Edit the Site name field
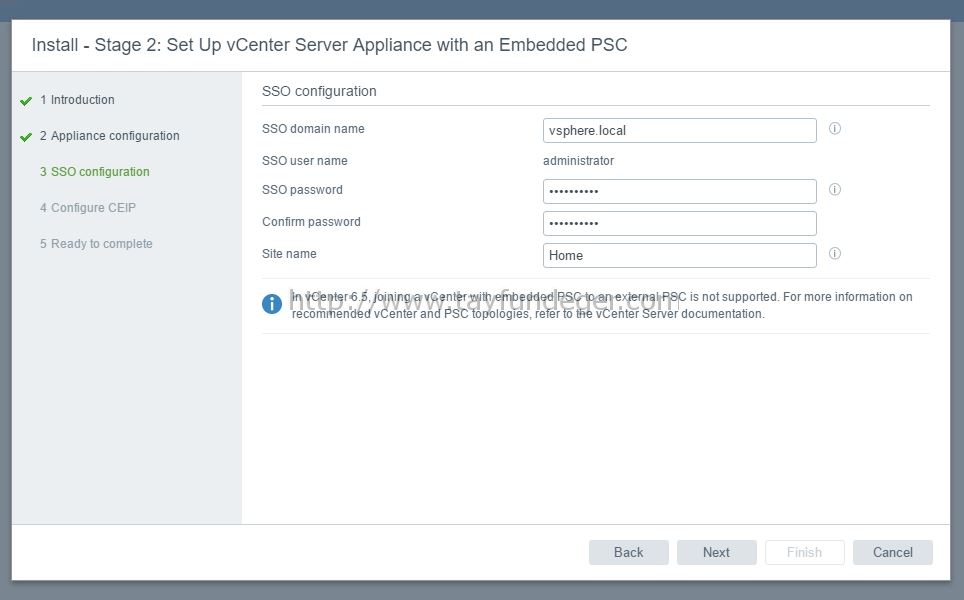This screenshot has width=964, height=600. coord(679,255)
